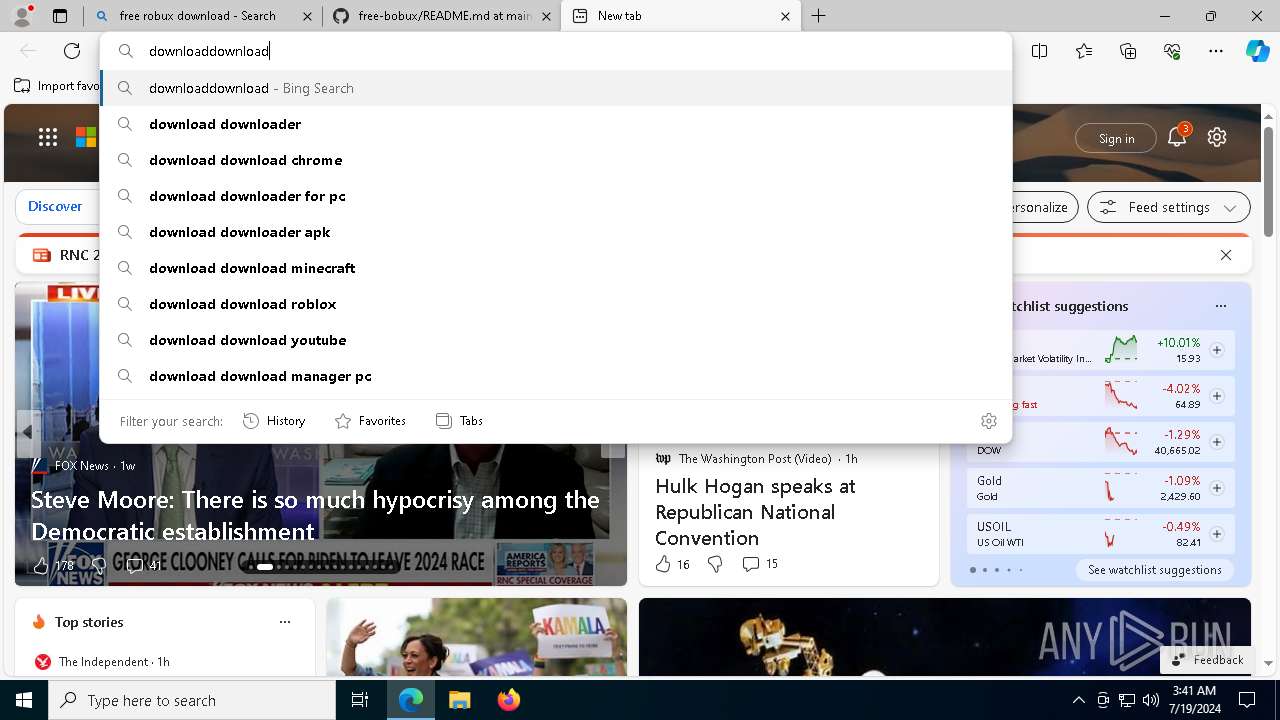This screenshot has height=720, width=1280.
Task: Select suggestion download download youtube
Action: coord(556,340)
